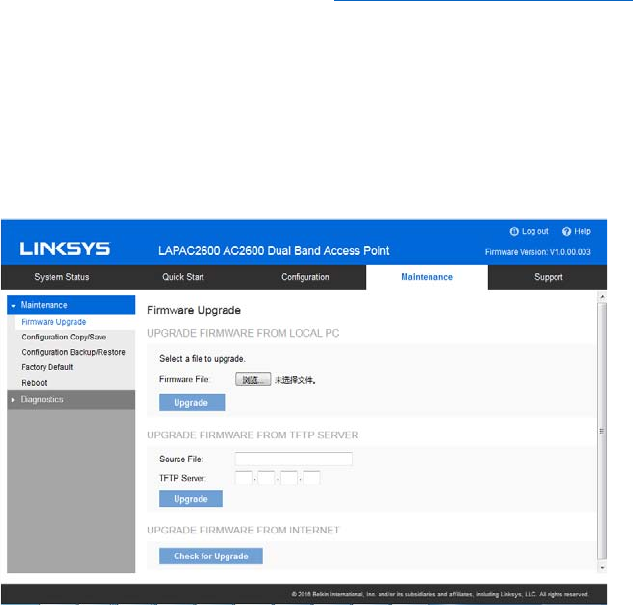
Task: Open Configuration Copy/Save in sidebar
Action: point(64,337)
